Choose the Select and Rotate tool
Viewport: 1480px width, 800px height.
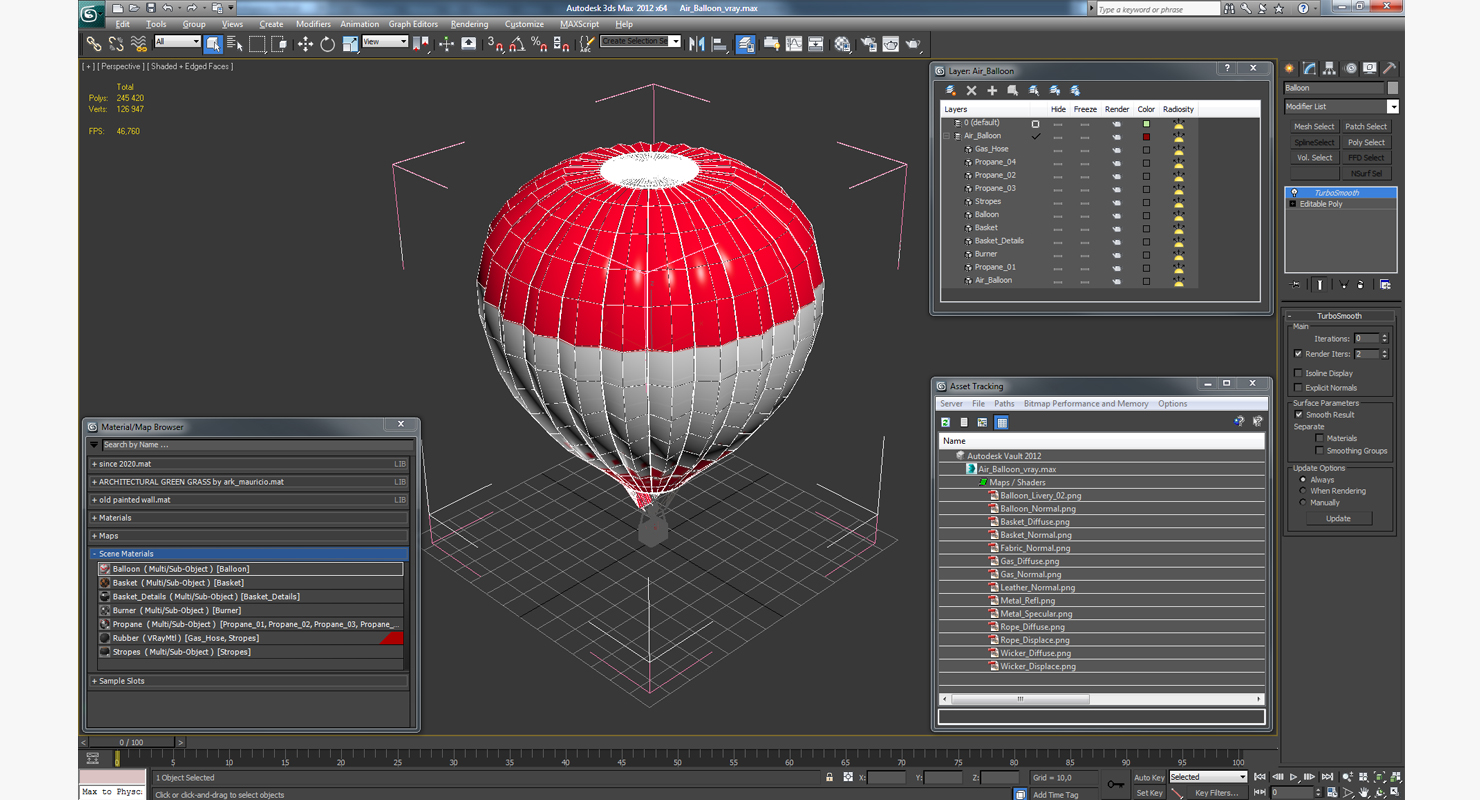click(x=327, y=44)
